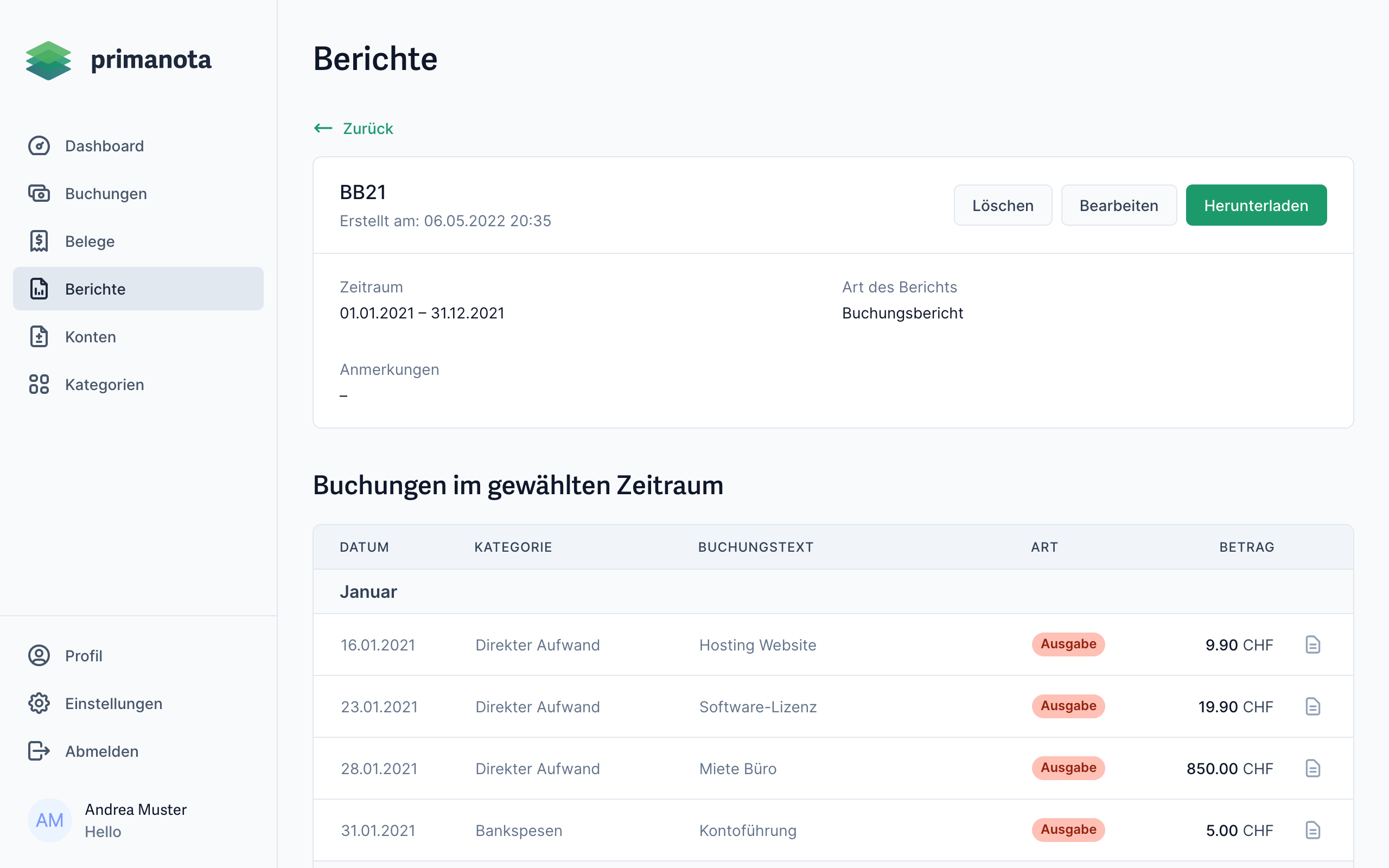Open Einstellungen page
1389x868 pixels.
(138, 703)
